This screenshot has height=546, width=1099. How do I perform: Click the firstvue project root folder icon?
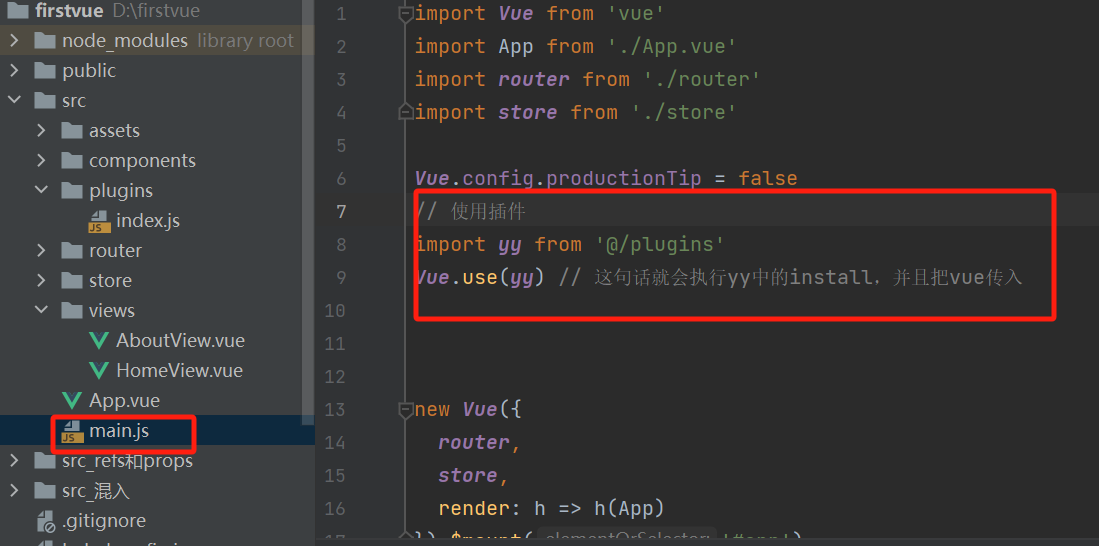click(18, 11)
